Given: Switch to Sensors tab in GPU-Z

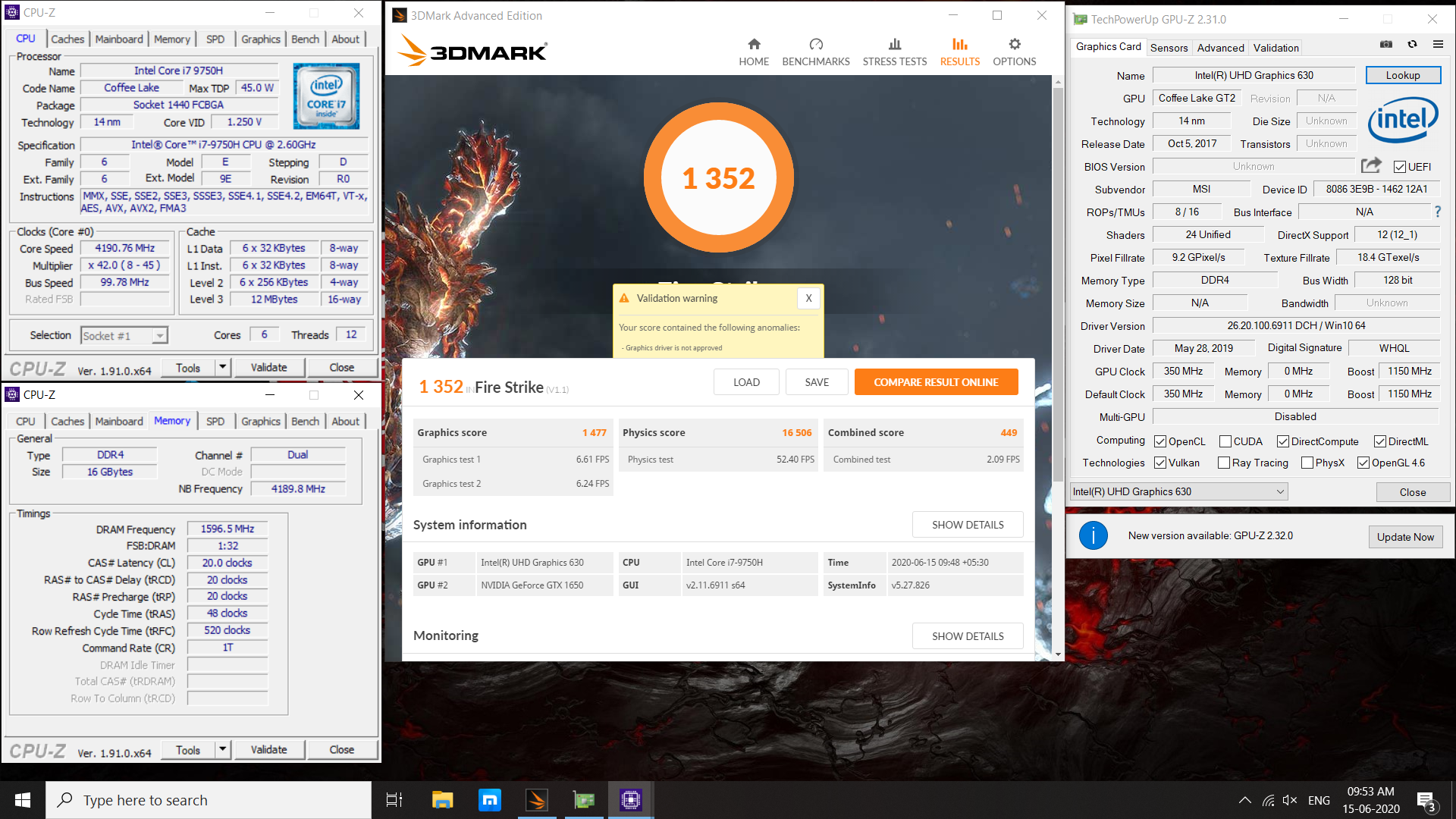Looking at the screenshot, I should [x=1169, y=47].
